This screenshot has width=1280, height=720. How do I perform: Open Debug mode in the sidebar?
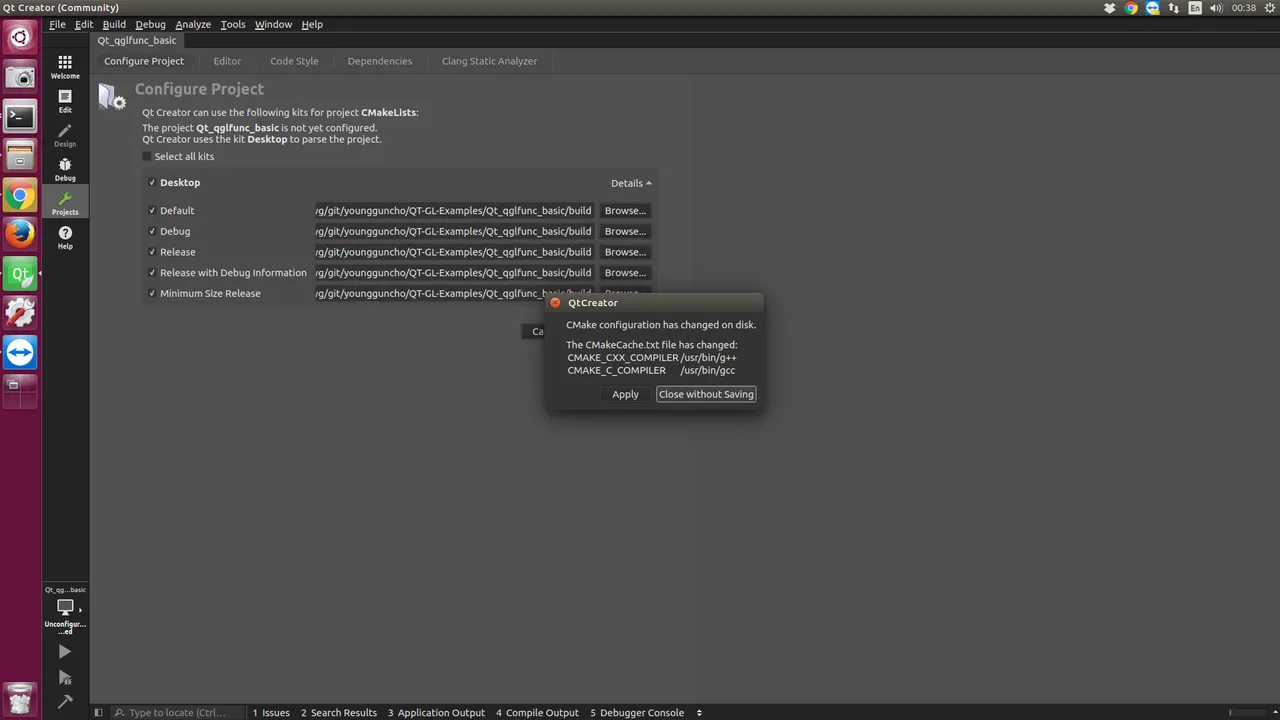coord(65,169)
